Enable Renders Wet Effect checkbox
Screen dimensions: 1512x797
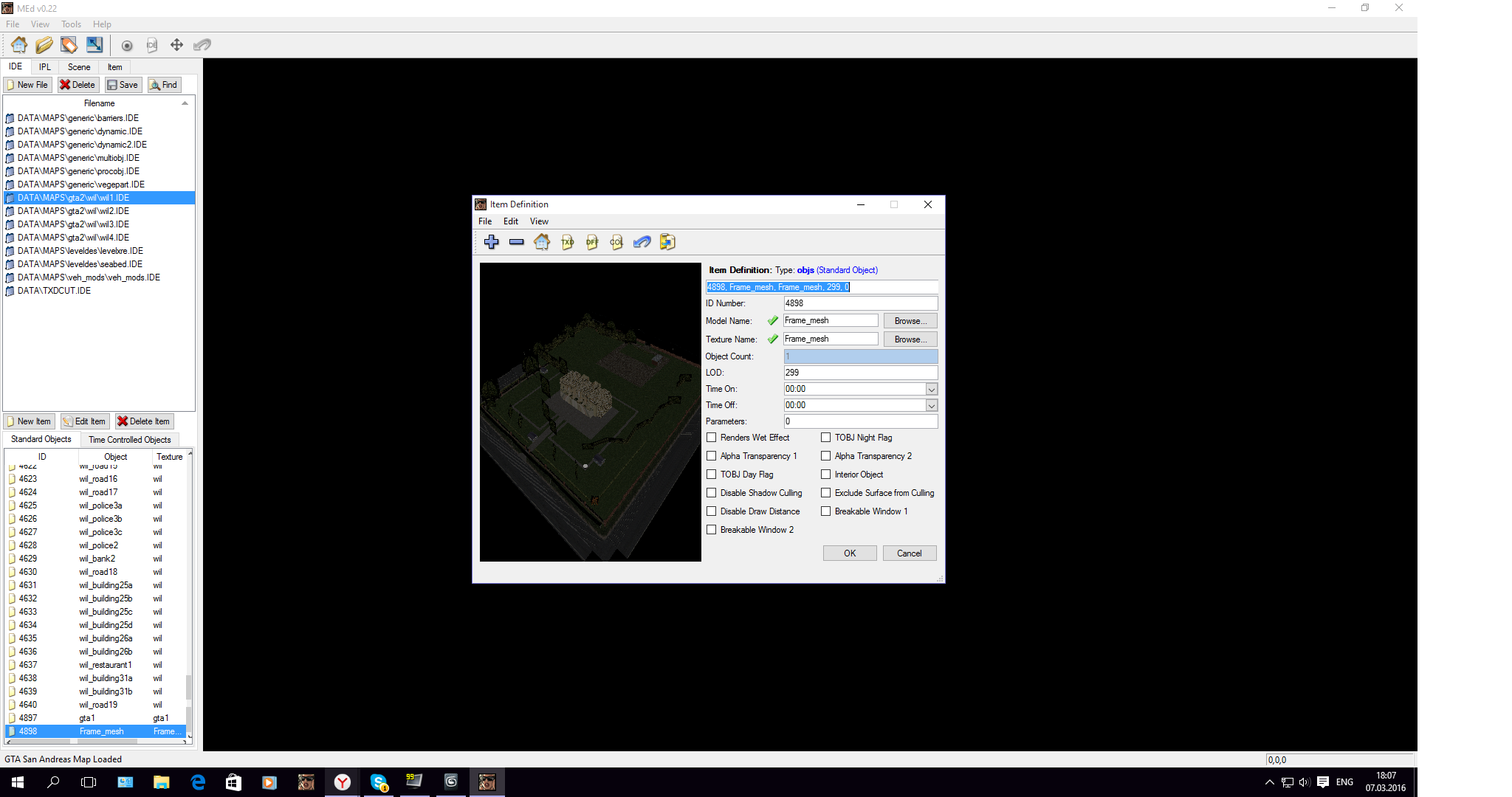click(712, 438)
